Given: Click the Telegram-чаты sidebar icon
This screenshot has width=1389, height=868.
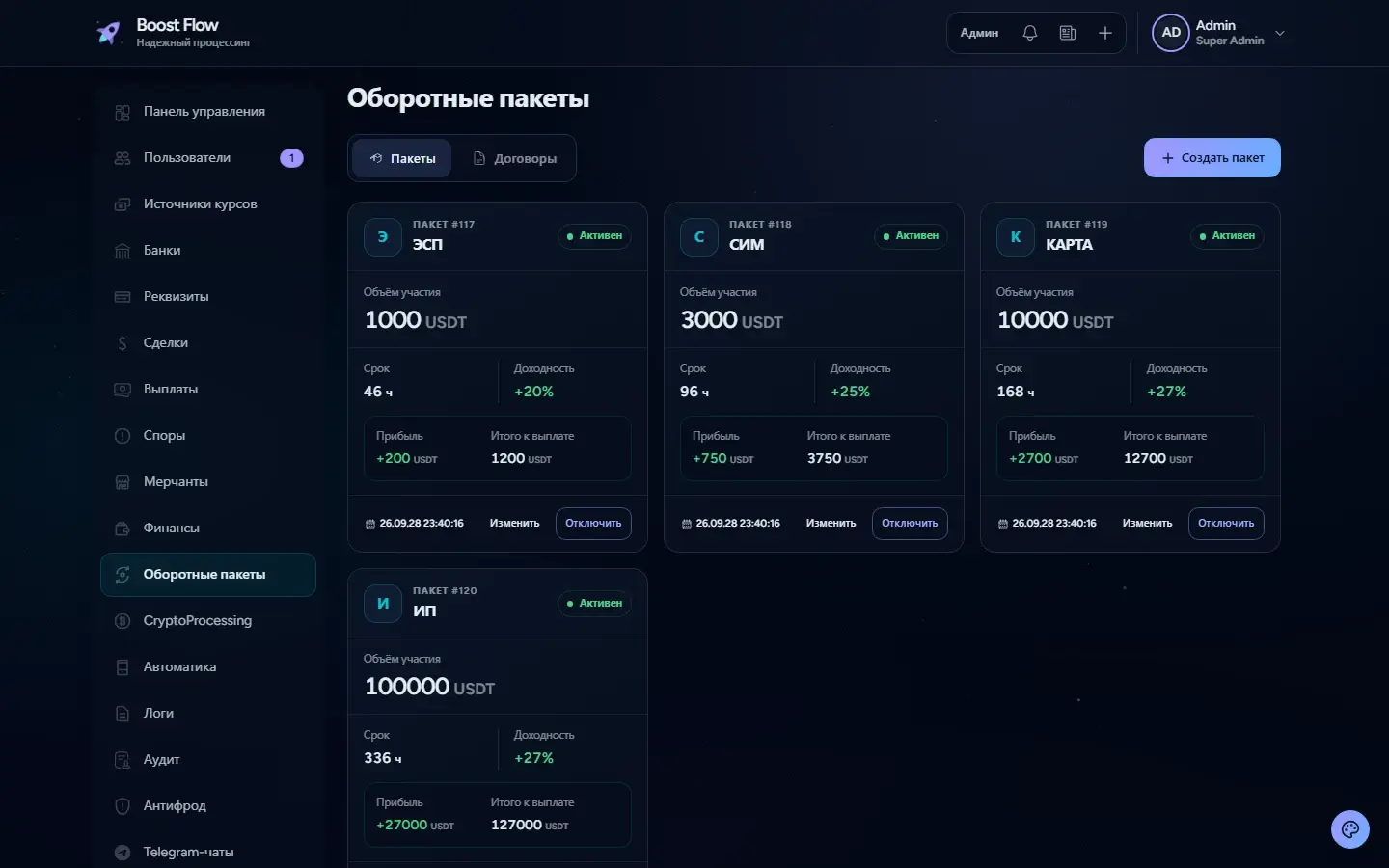Looking at the screenshot, I should click(123, 853).
